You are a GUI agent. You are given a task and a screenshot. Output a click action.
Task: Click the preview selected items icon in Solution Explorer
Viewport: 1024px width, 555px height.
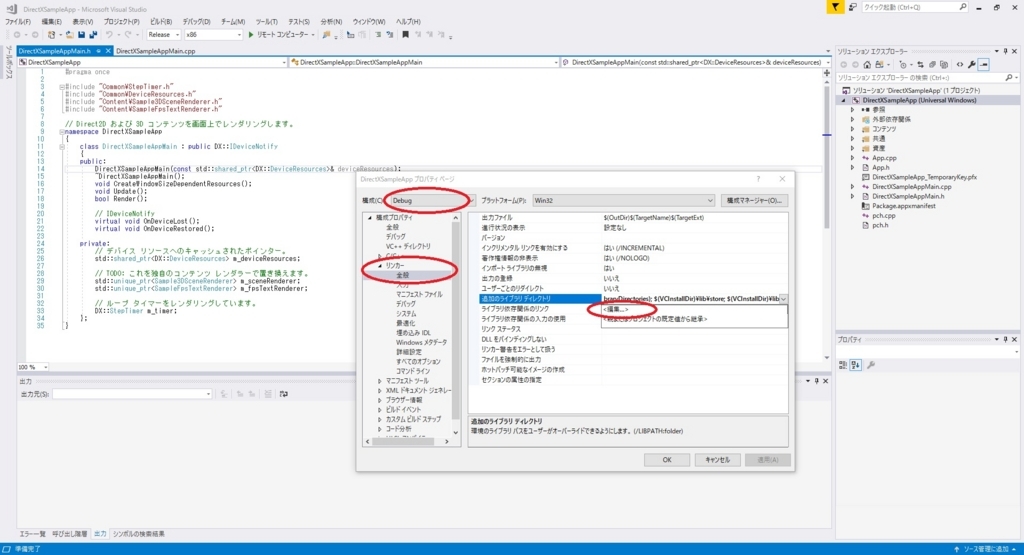pyautogui.click(x=984, y=65)
